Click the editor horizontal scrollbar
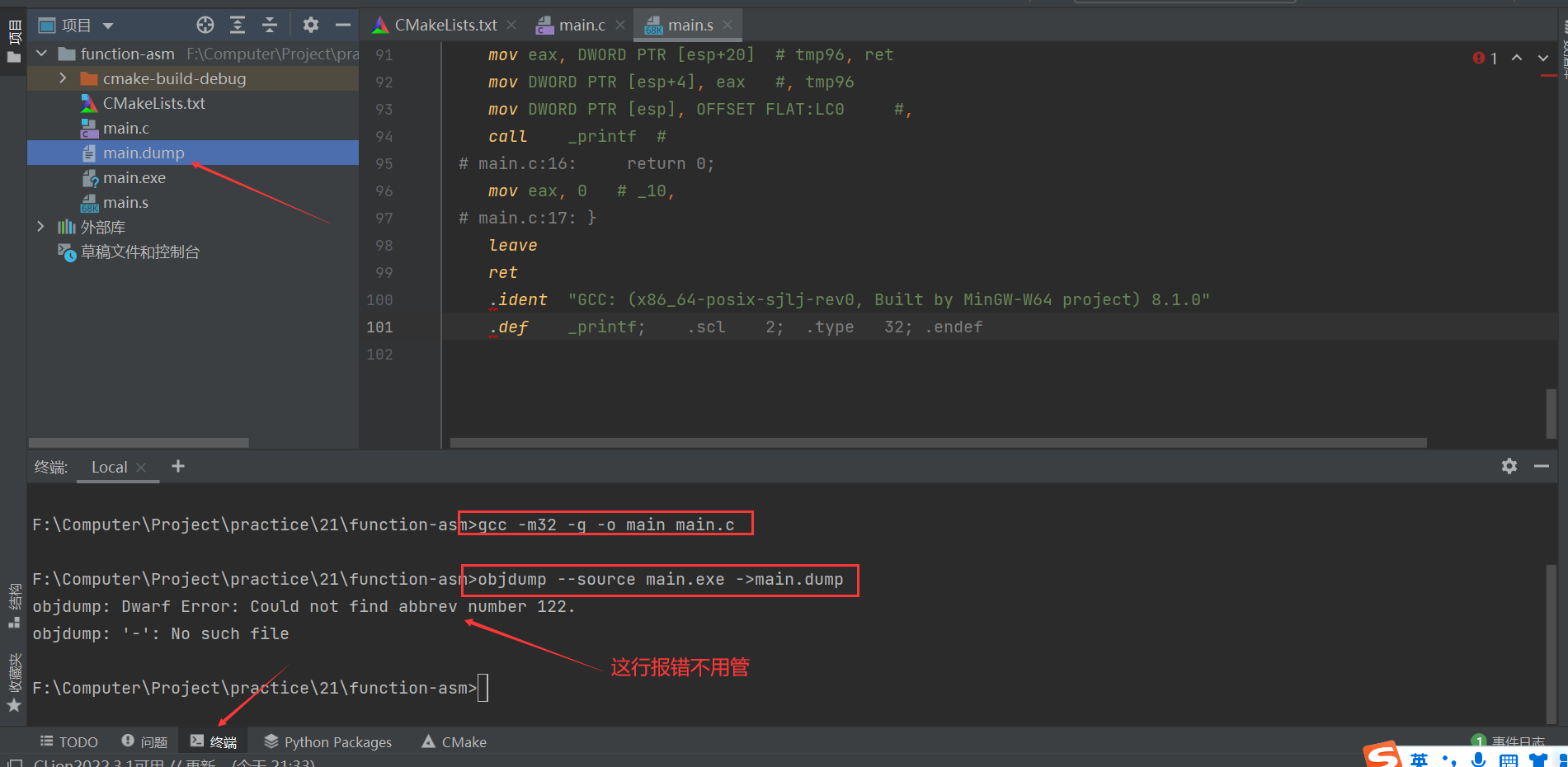1568x767 pixels. tap(939, 443)
